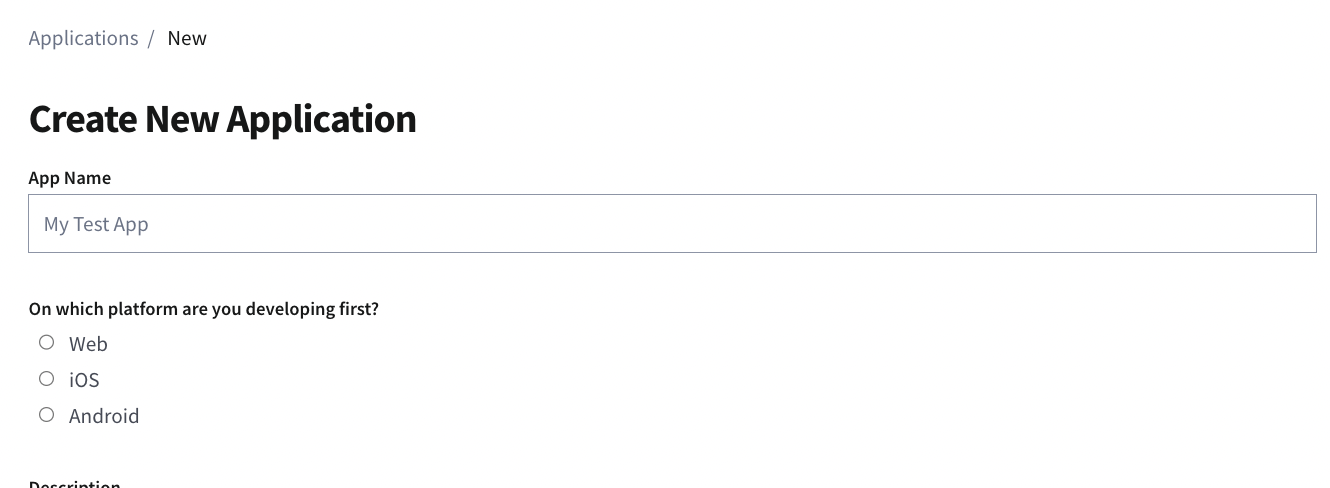Click the word Name in App Name label
The image size is (1330, 488).
click(88, 178)
